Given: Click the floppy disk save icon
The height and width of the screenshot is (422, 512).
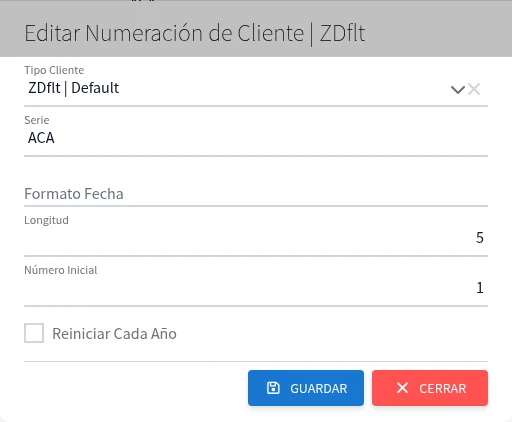Looking at the screenshot, I should tap(273, 388).
